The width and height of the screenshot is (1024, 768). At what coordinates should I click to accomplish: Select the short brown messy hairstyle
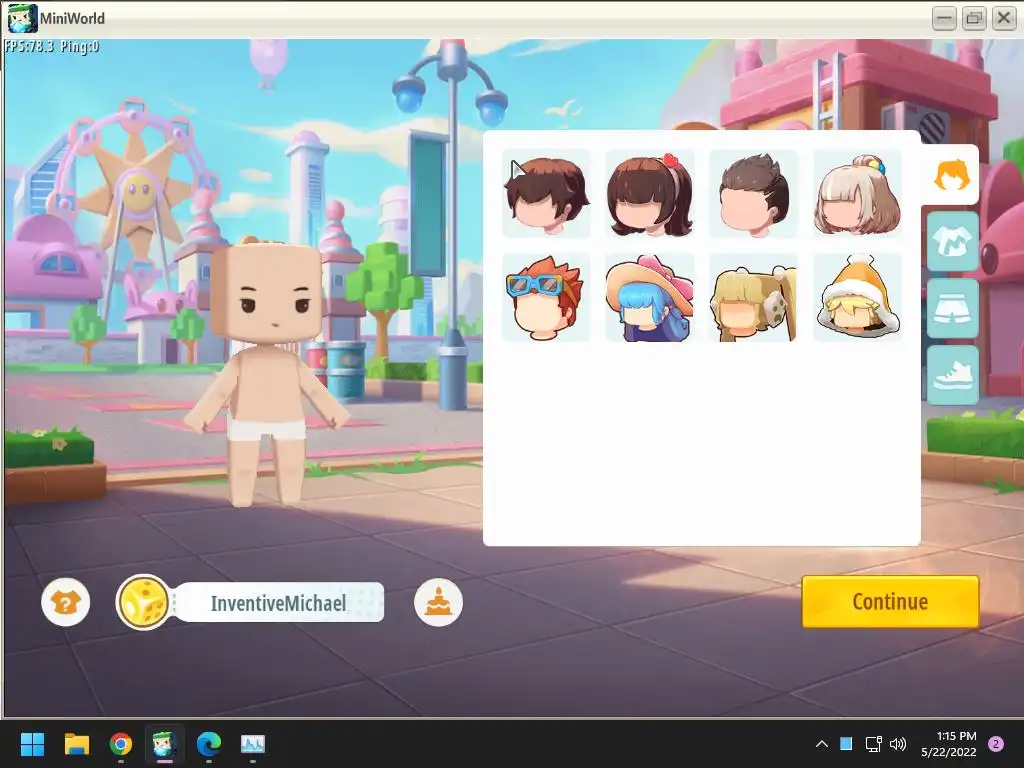point(546,193)
